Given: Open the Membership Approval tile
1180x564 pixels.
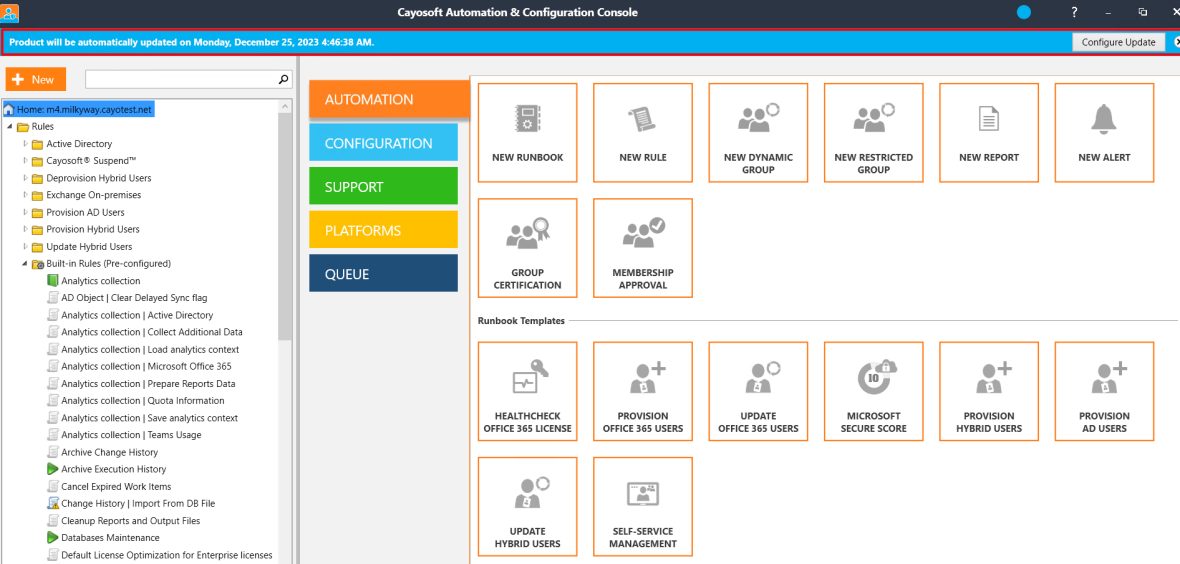Looking at the screenshot, I should (x=643, y=248).
